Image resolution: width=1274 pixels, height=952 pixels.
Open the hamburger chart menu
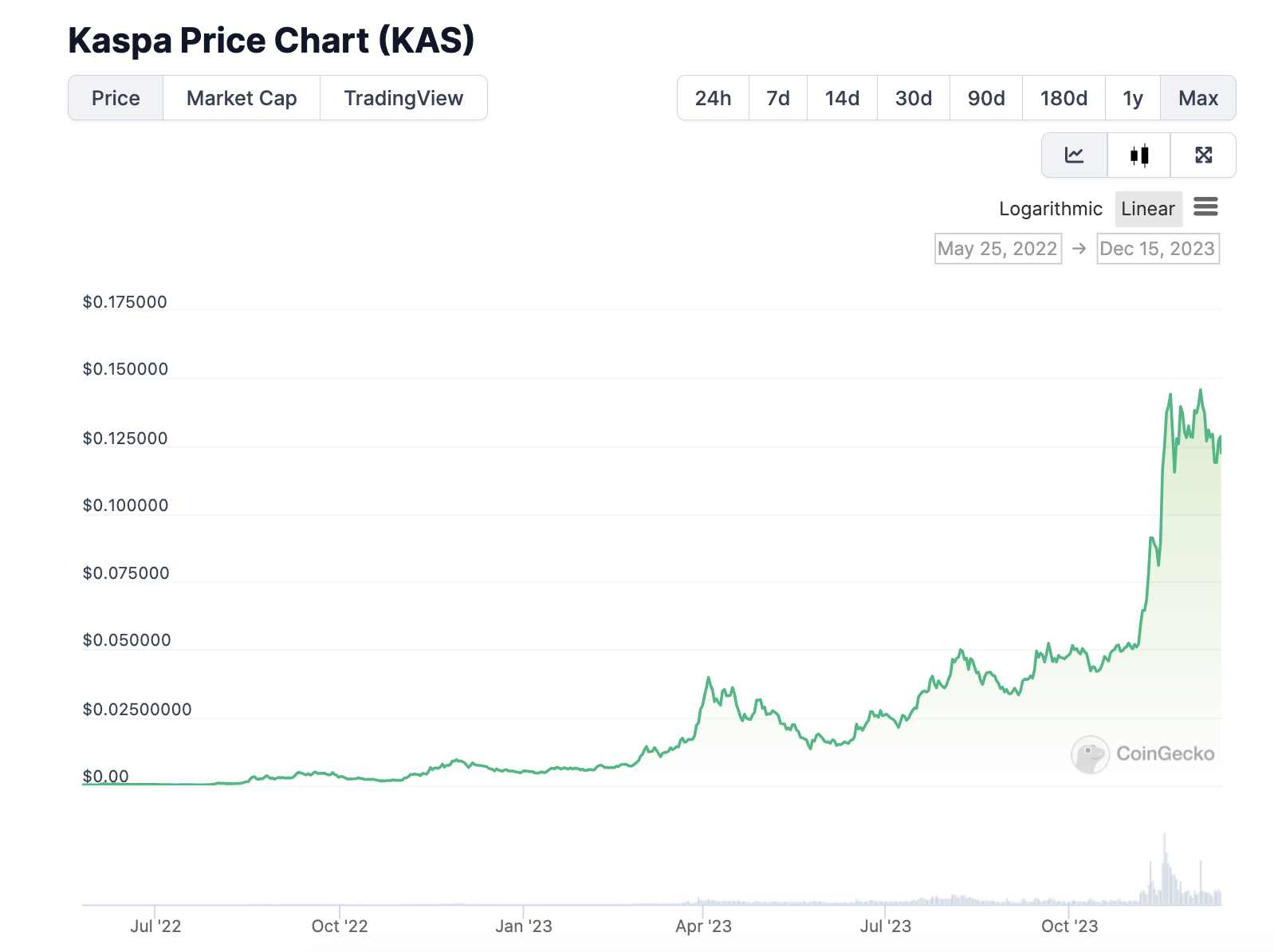(1205, 207)
